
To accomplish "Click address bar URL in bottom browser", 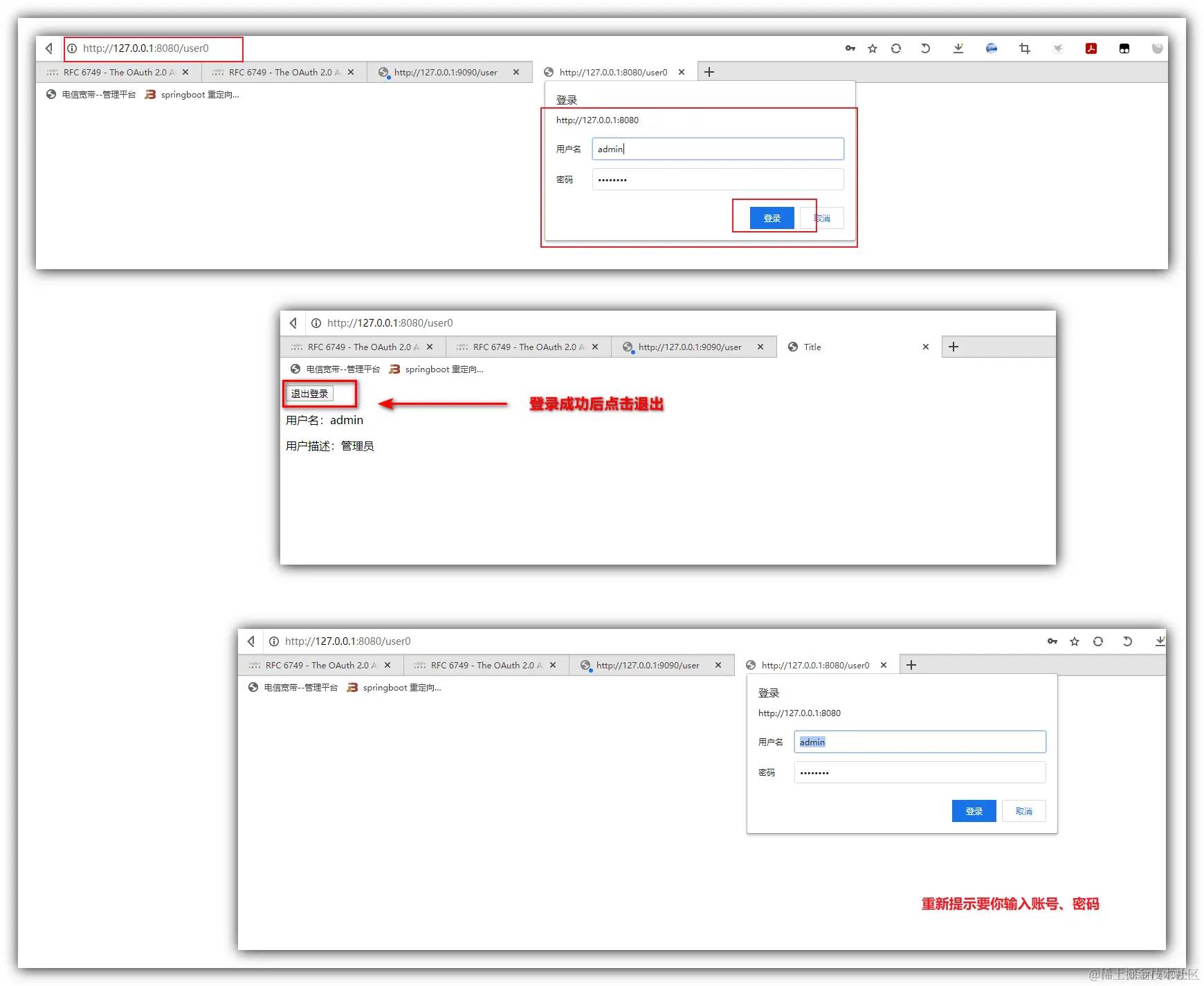I will click(x=347, y=641).
